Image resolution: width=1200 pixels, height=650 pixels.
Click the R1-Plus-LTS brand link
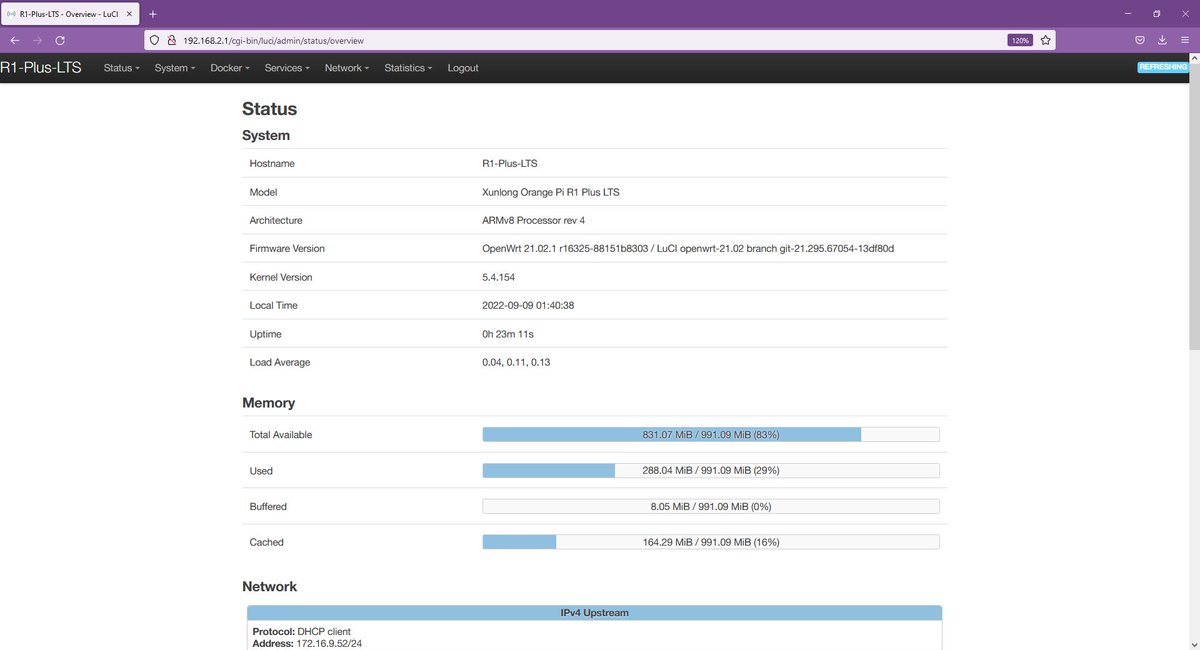(x=41, y=68)
